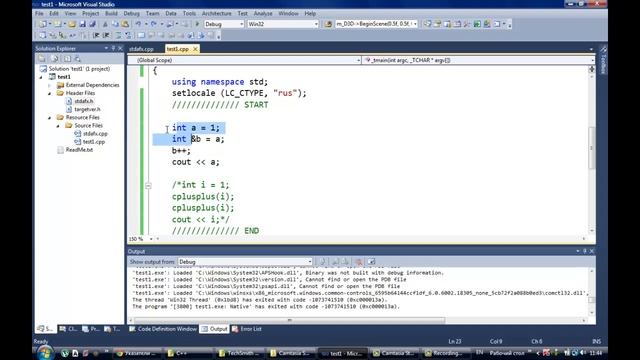Click the Output panel horizontal scrollbar
Image resolution: width=640 pixels, height=360 pixels.
[289, 320]
